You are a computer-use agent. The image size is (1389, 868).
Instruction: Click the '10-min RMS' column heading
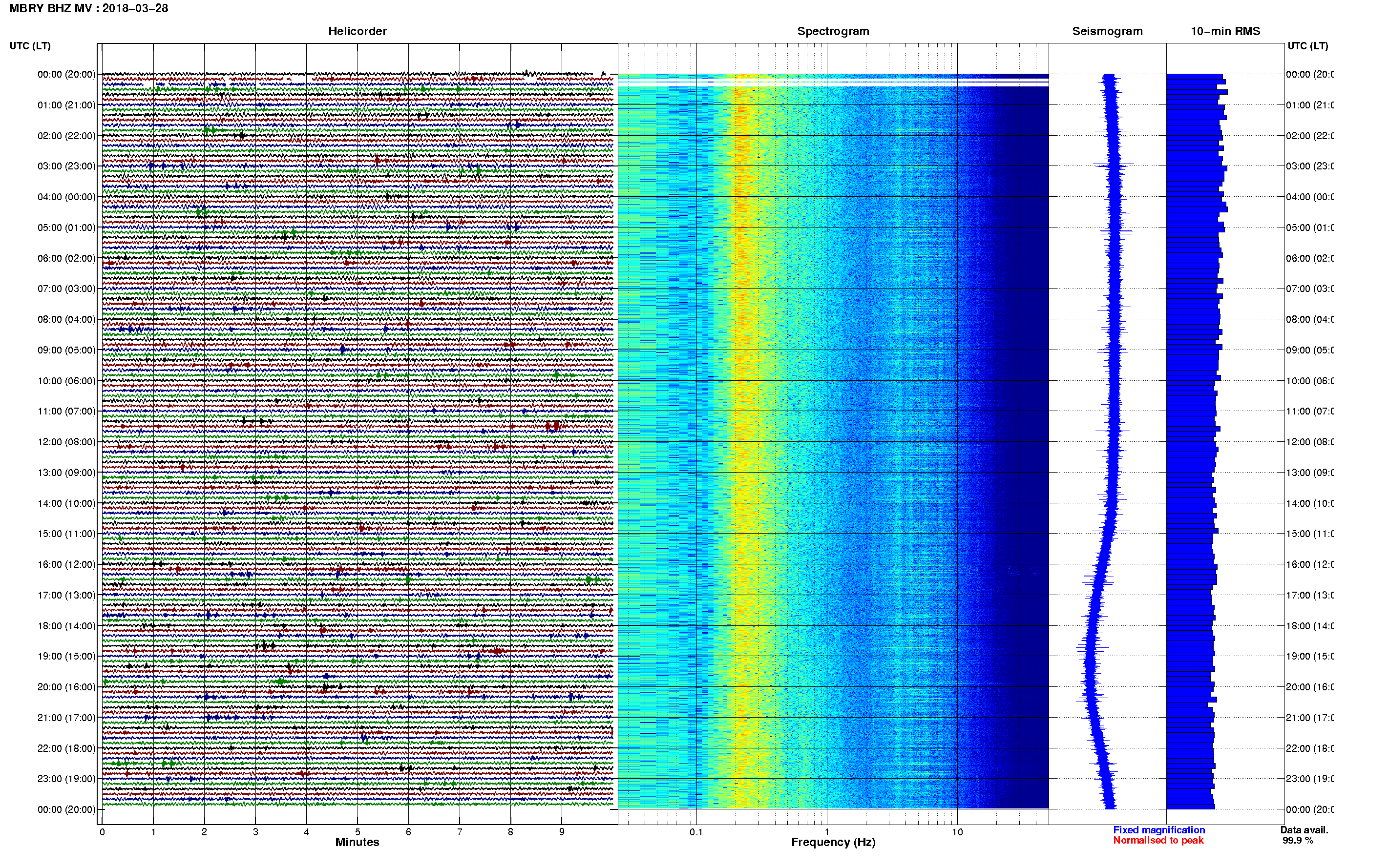click(x=1225, y=31)
